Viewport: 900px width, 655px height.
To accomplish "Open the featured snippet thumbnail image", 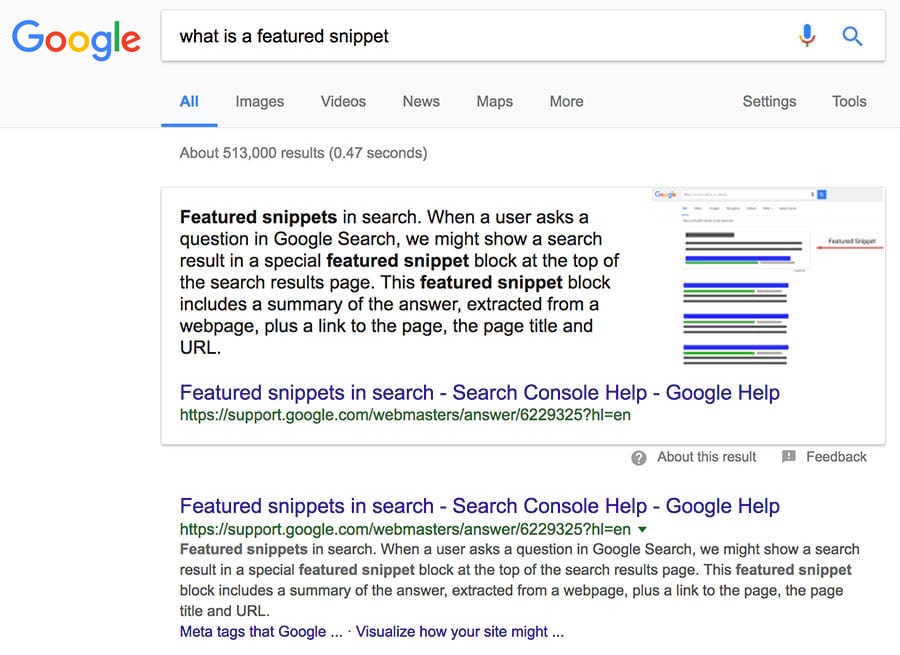I will coord(768,276).
